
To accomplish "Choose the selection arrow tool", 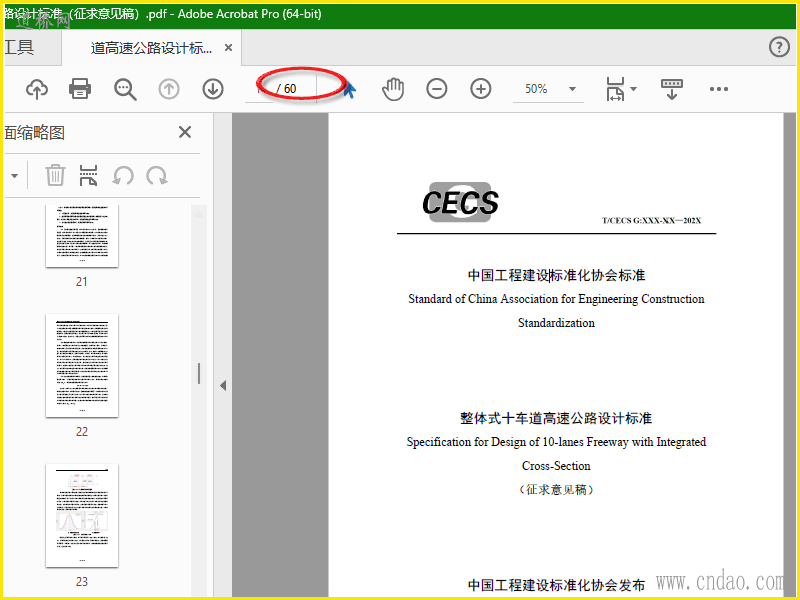I will click(x=349, y=89).
